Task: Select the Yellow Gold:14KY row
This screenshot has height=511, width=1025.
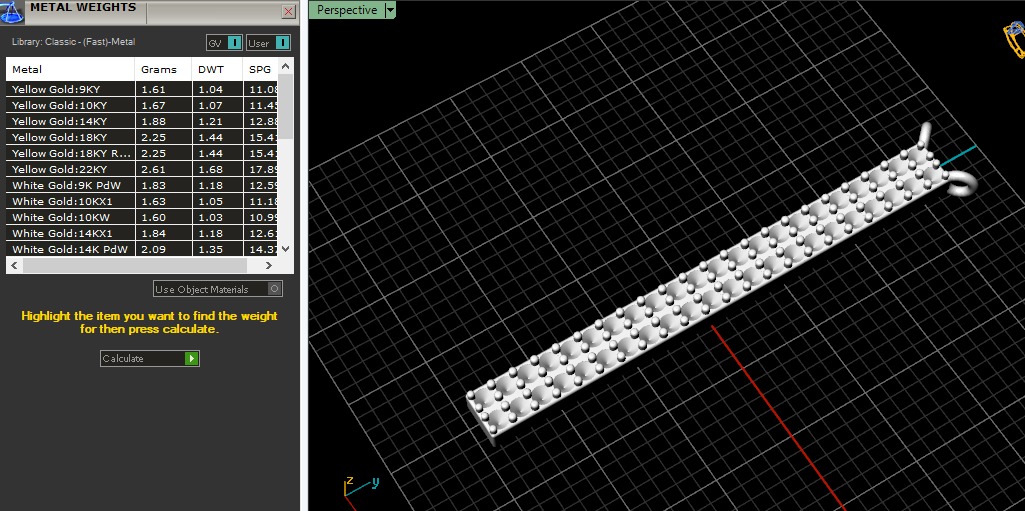Action: pos(142,121)
